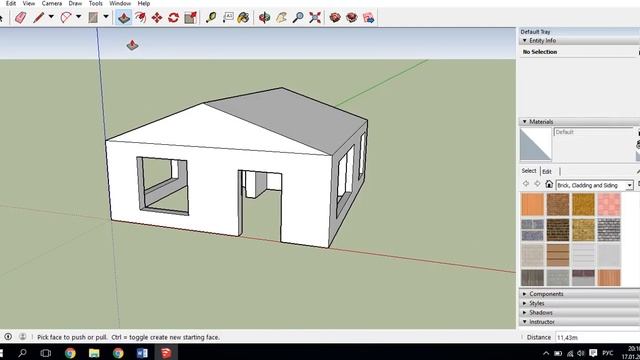Open the Extension Warehouse icon
The image size is (640, 360).
click(351, 18)
